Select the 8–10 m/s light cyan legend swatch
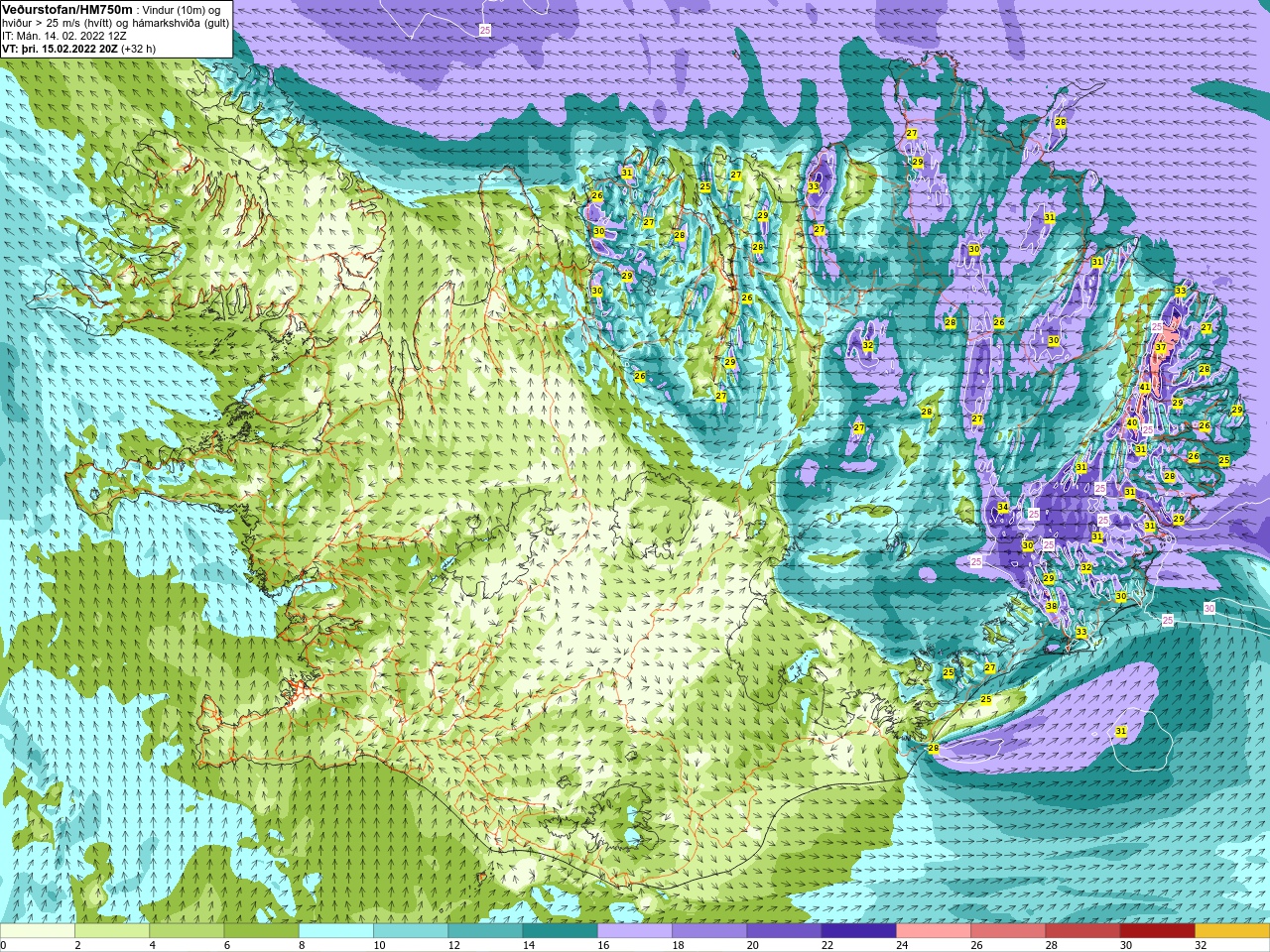Viewport: 1270px width, 952px height. (336, 931)
